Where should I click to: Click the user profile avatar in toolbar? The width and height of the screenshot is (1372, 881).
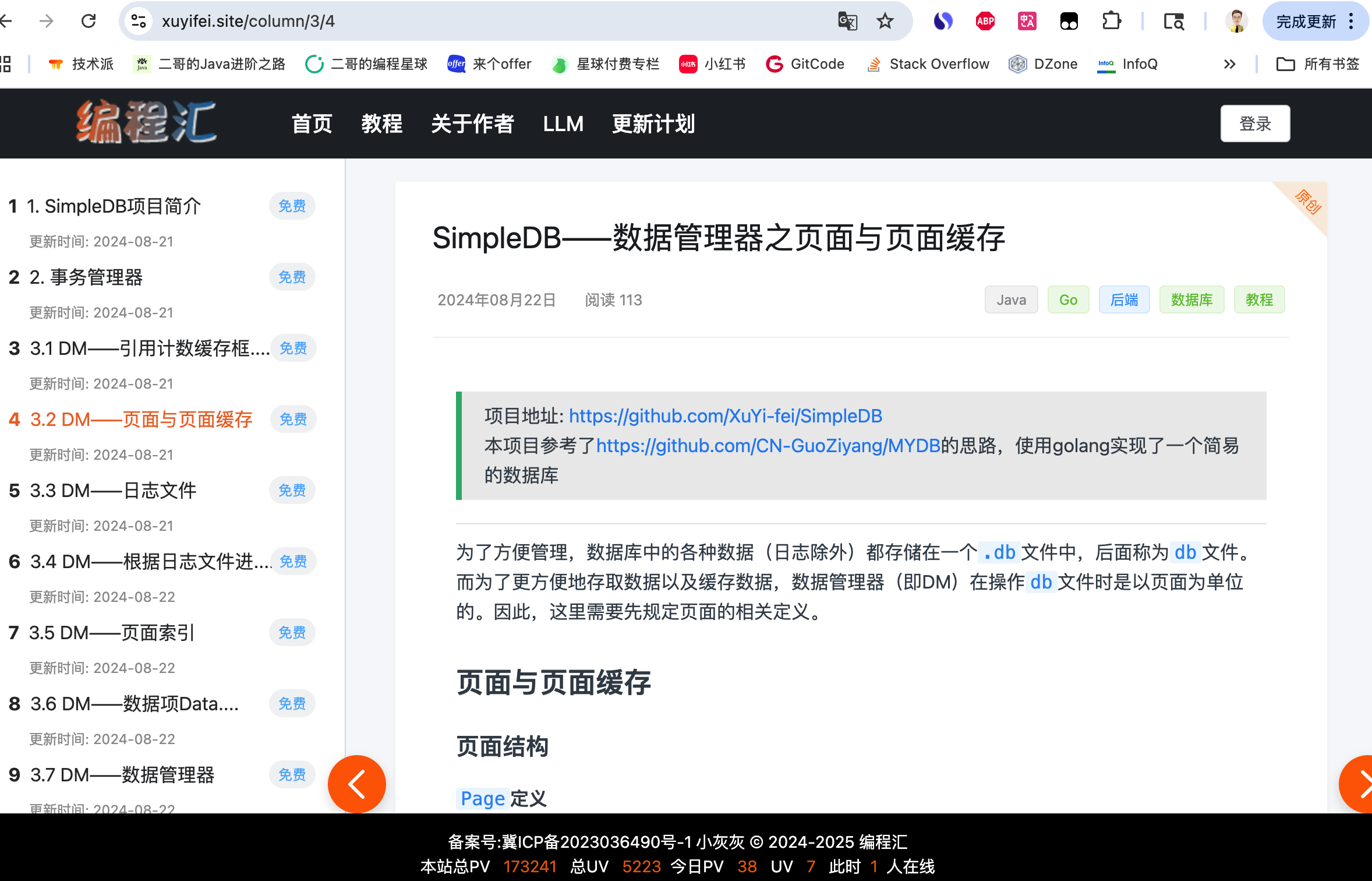click(1236, 22)
